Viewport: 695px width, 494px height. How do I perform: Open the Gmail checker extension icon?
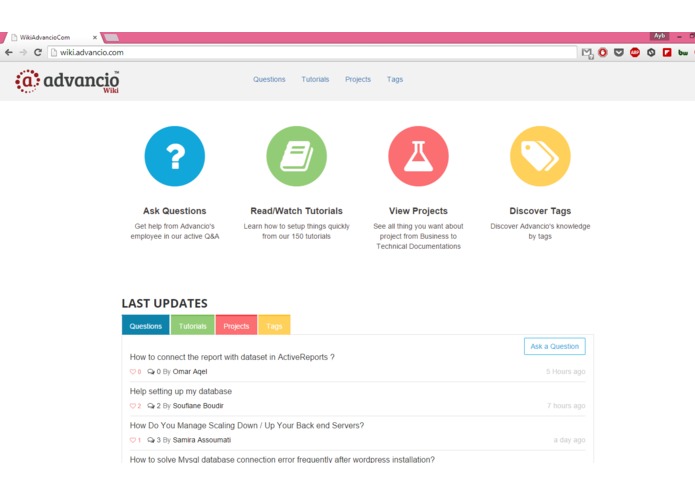(587, 53)
